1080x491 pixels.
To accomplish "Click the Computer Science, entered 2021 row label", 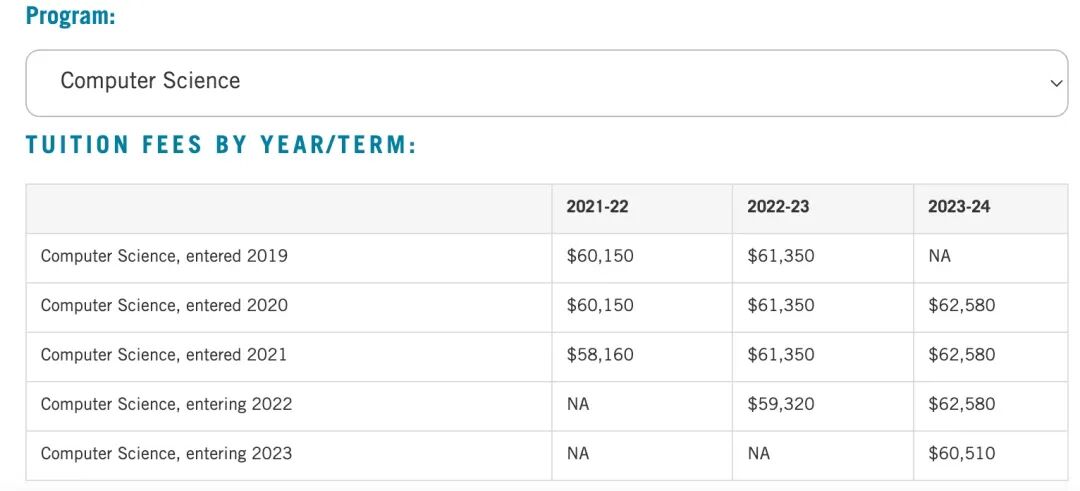I will tap(163, 355).
